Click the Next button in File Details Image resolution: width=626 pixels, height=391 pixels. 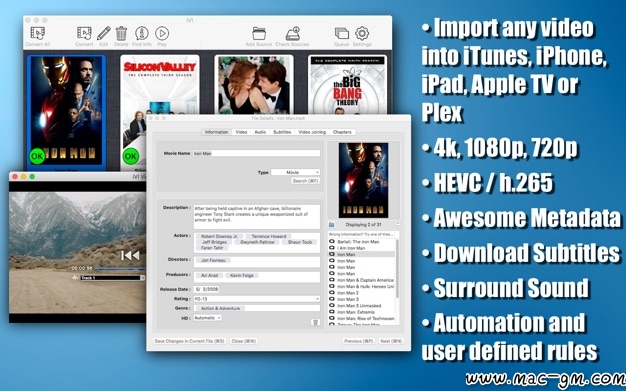391,341
